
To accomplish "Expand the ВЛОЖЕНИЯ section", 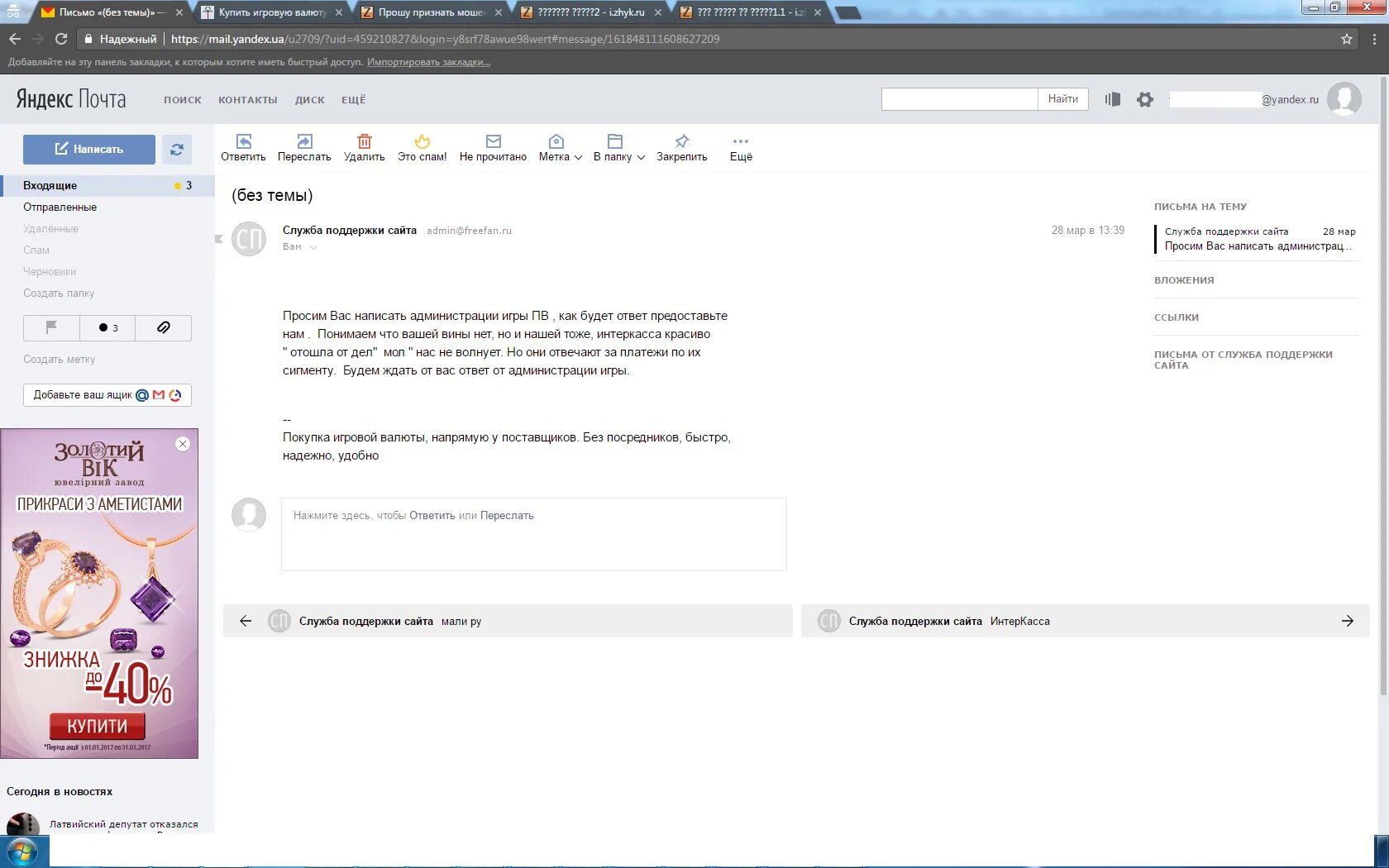I will point(1184,280).
